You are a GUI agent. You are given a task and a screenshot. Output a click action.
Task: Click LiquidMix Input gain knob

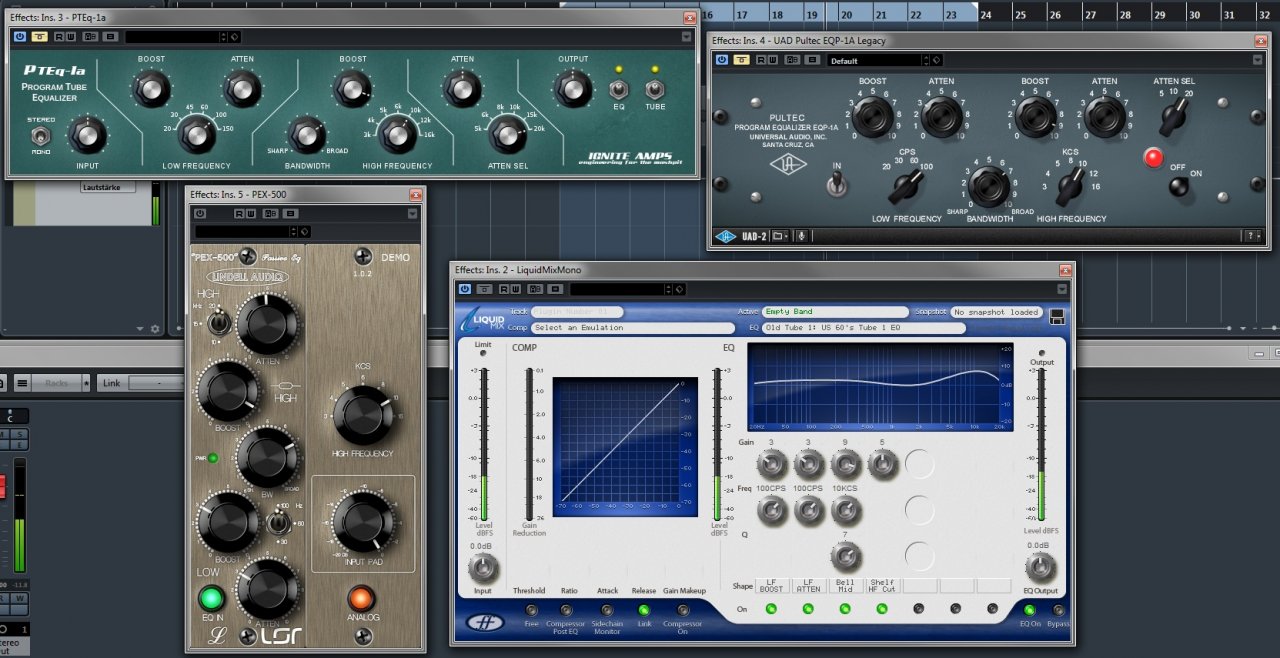(483, 568)
